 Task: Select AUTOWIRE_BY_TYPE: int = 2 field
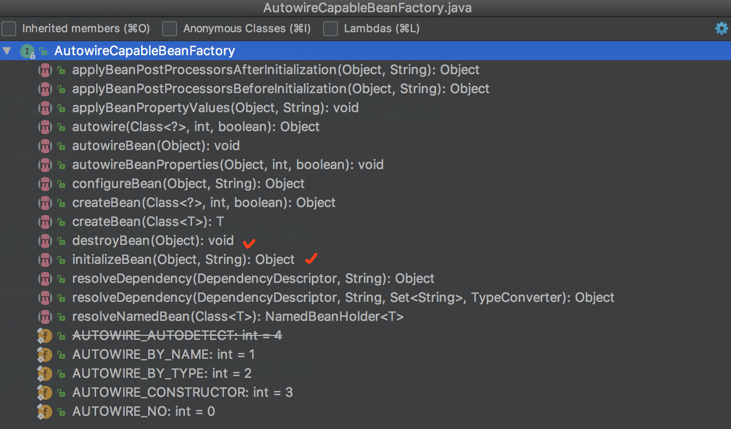coord(161,374)
